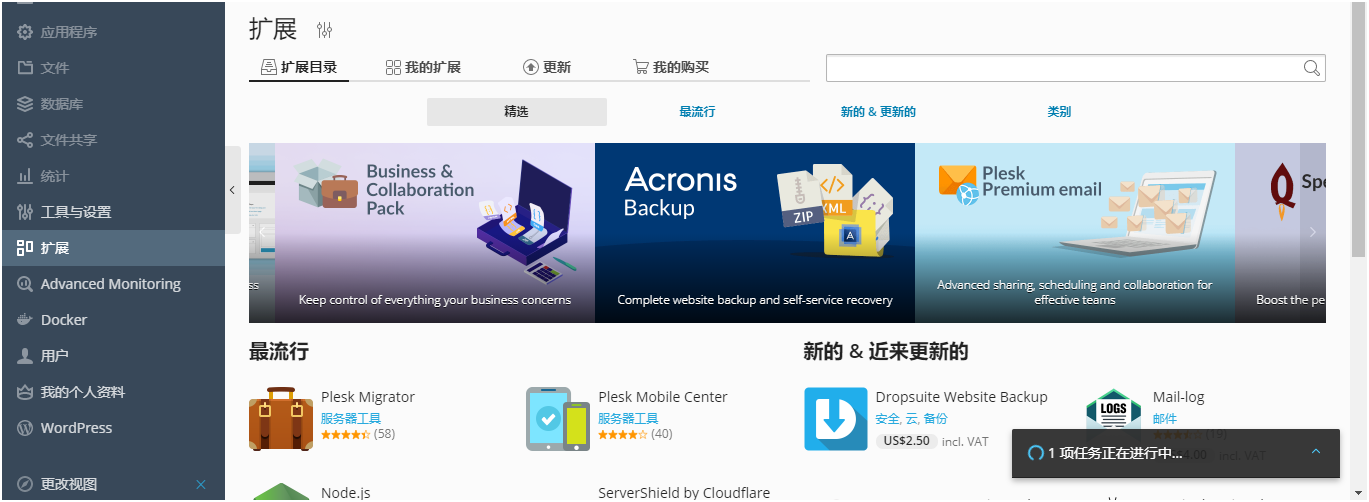Select the 新的 & 更新的 filter tab
The image size is (1369, 502).
click(x=878, y=112)
